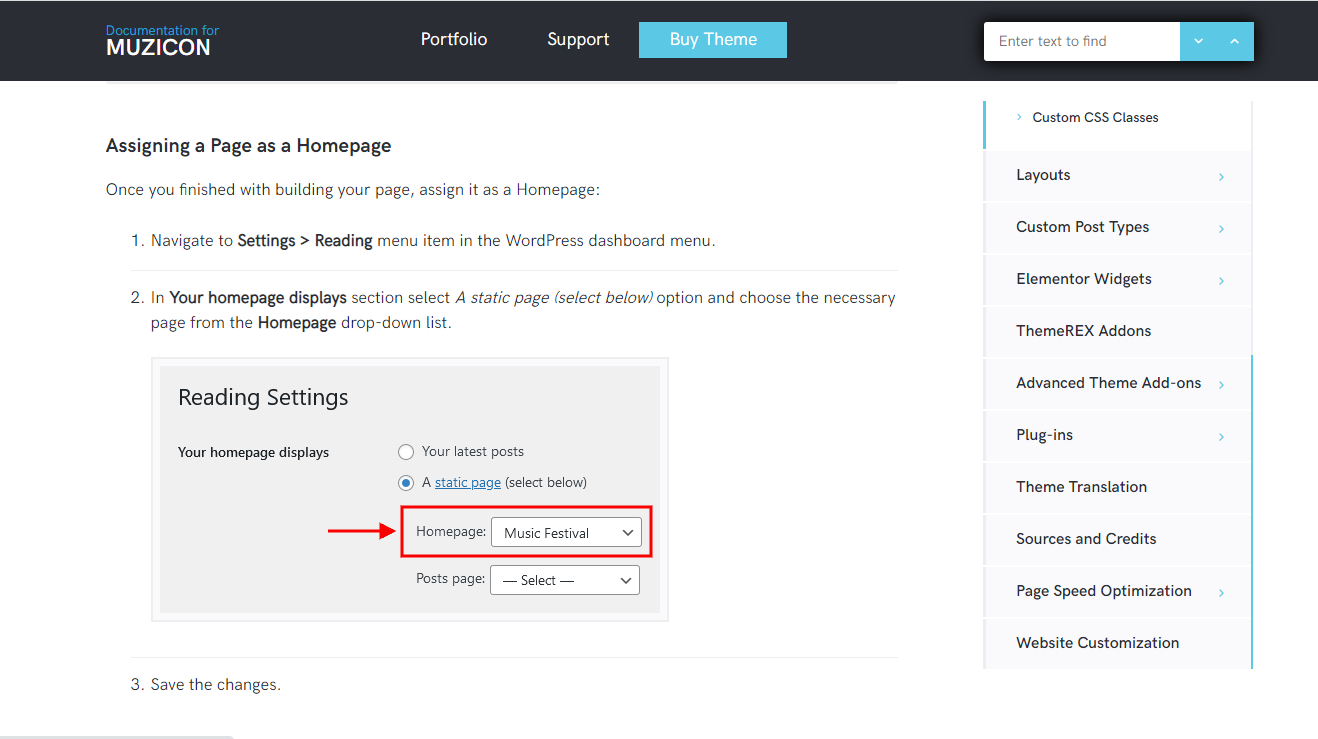
Task: Click the Your homepage displays label
Action: click(x=253, y=453)
